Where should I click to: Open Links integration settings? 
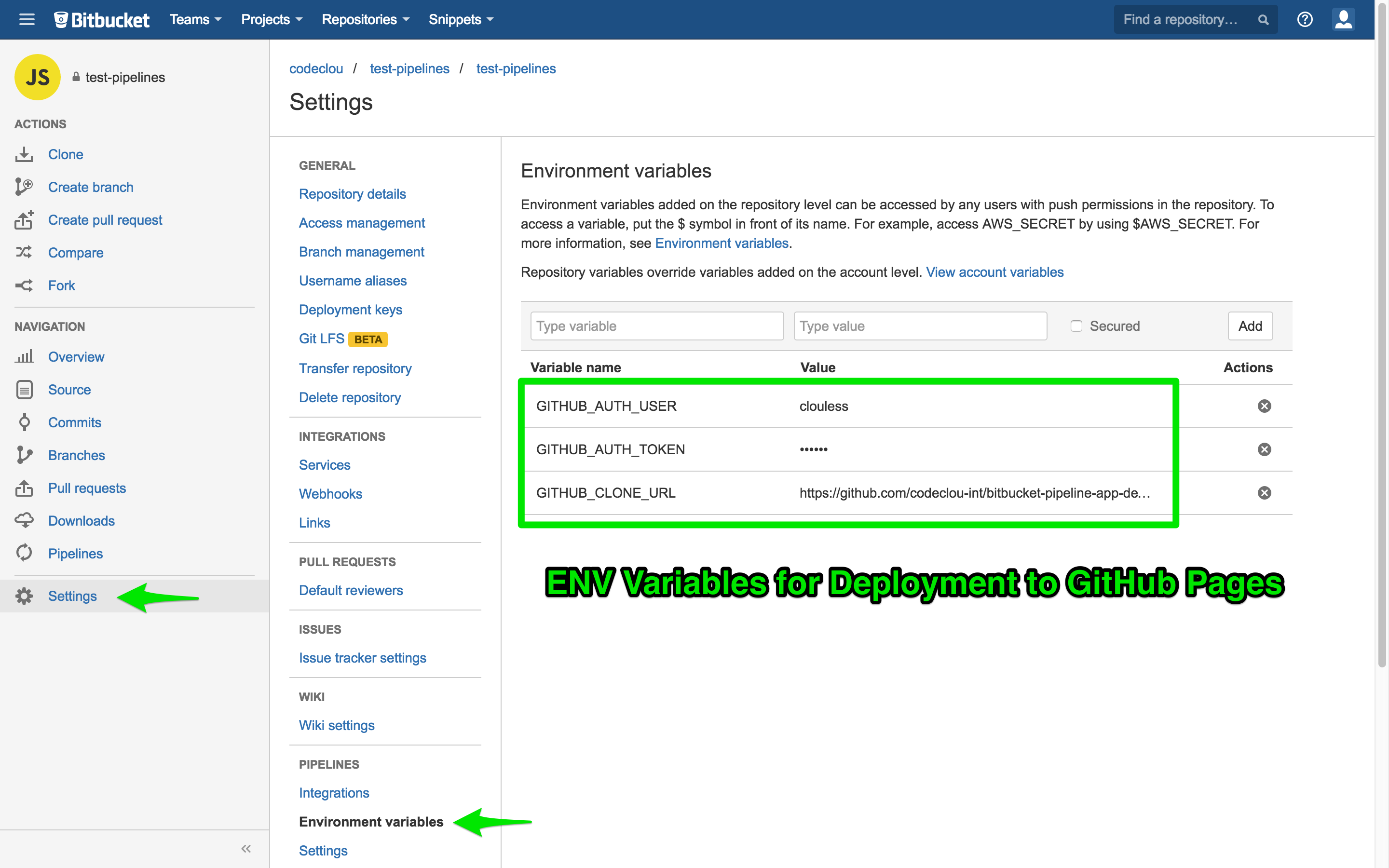click(314, 522)
